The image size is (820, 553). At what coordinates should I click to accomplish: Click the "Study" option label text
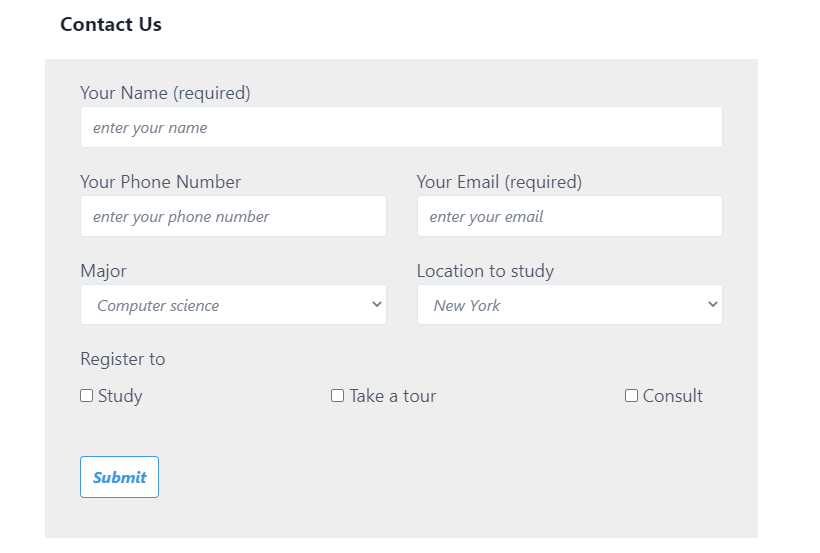(120, 396)
